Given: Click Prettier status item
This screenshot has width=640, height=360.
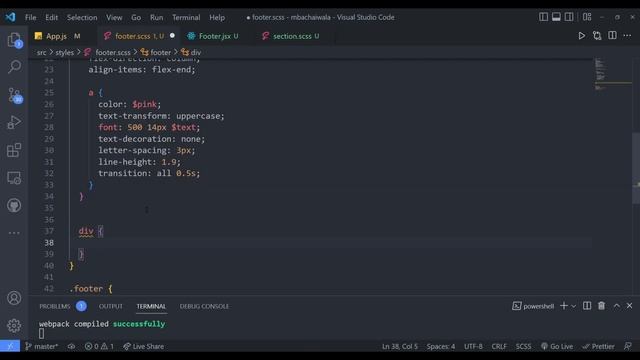Looking at the screenshot, I should point(598,346).
